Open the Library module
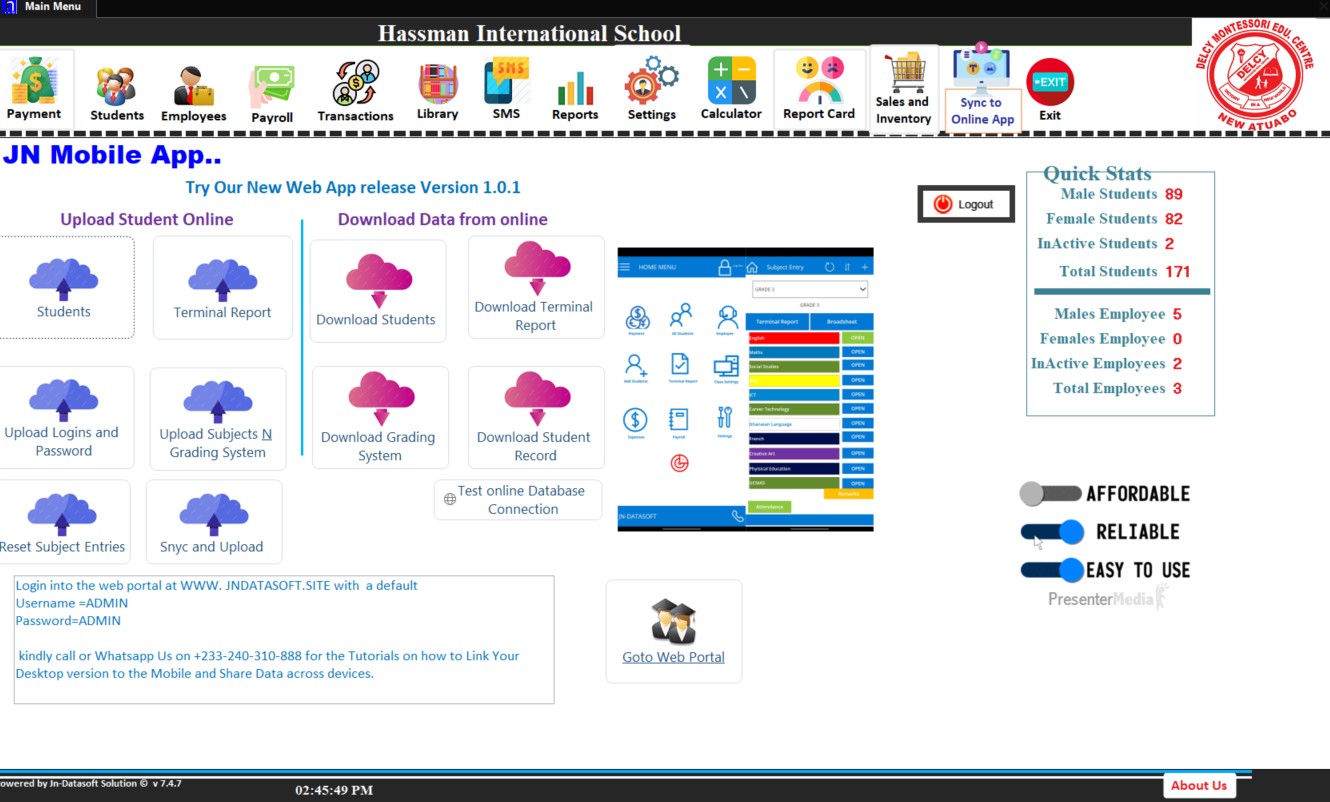1330x802 pixels. [x=437, y=92]
